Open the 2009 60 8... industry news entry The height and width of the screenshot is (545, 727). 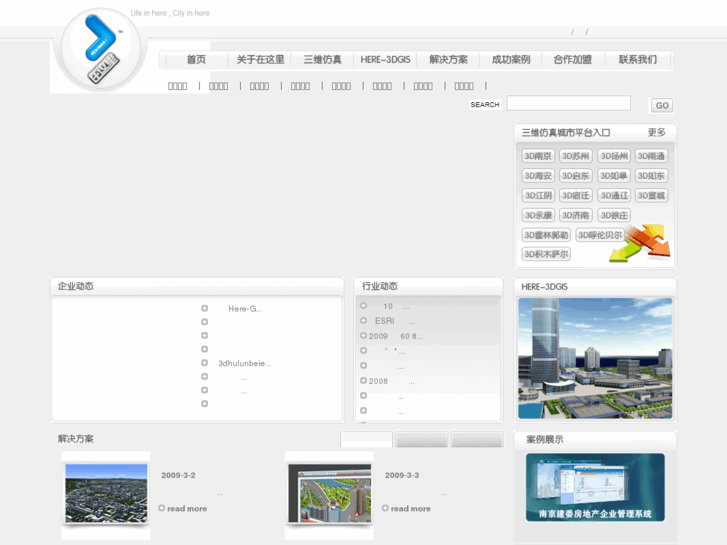(x=395, y=336)
